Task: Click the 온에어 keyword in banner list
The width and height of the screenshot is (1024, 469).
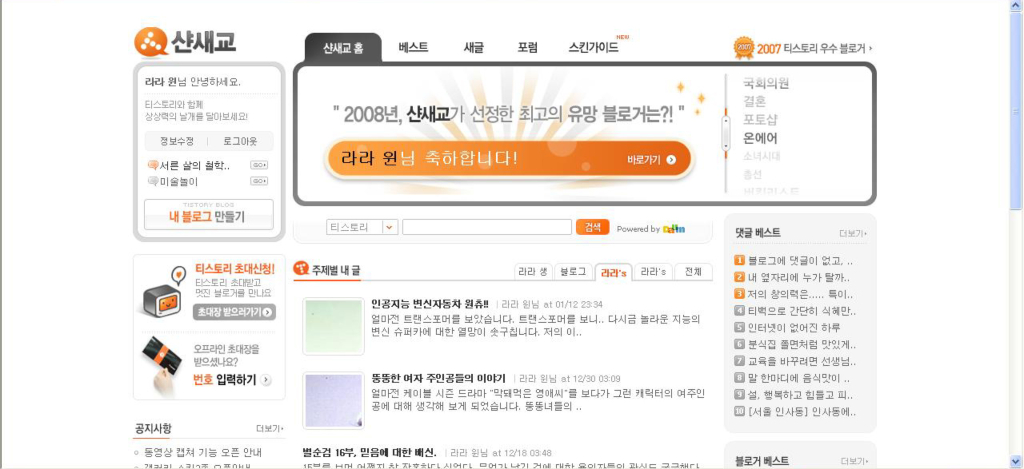Action: [760, 138]
